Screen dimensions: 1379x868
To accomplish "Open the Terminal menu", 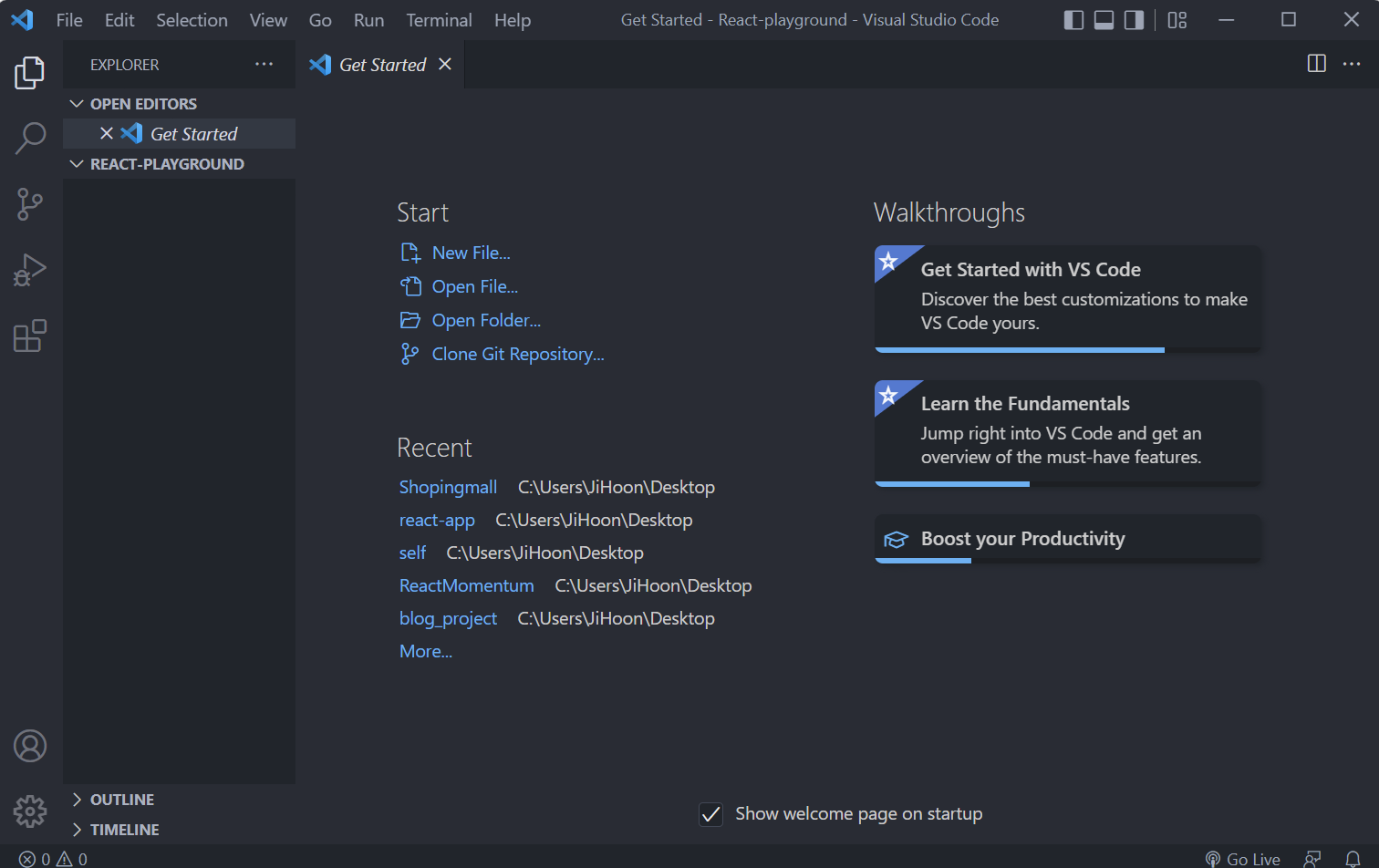I will tap(440, 20).
